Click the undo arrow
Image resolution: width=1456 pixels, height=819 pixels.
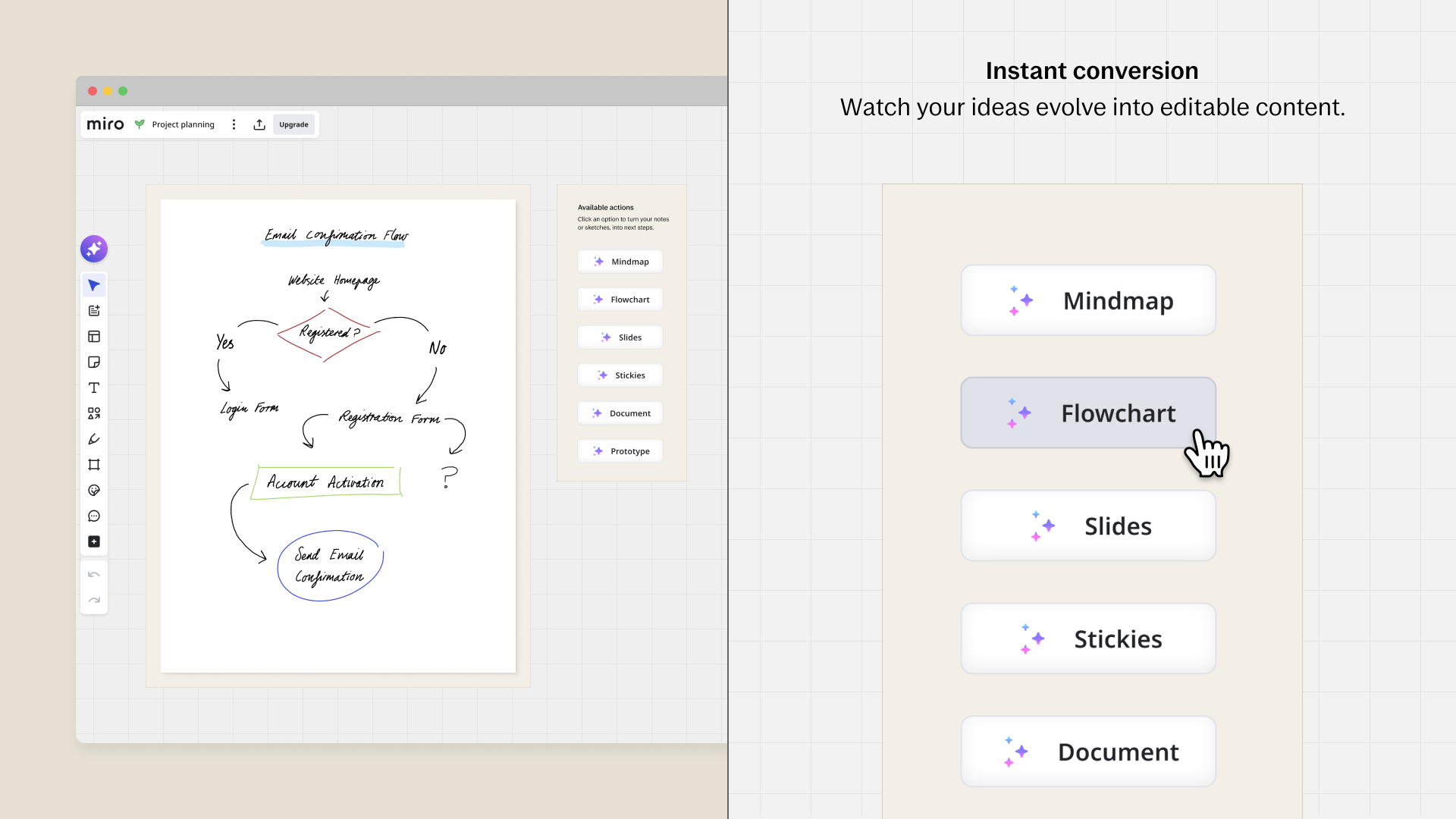[x=94, y=574]
